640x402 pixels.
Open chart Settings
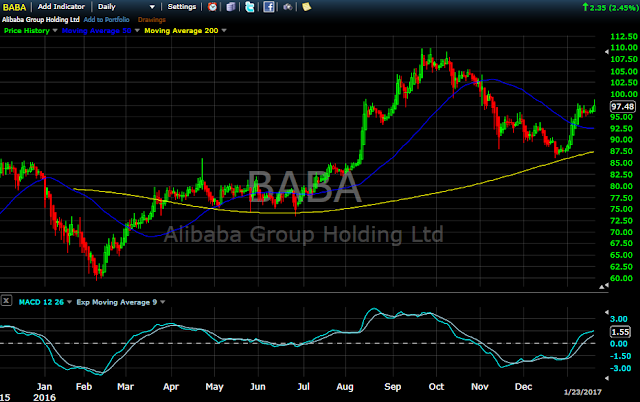(x=182, y=7)
